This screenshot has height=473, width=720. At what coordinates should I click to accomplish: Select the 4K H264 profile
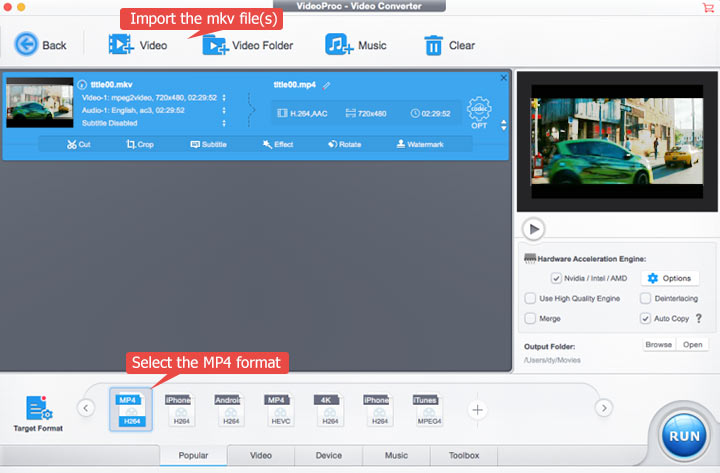point(328,410)
